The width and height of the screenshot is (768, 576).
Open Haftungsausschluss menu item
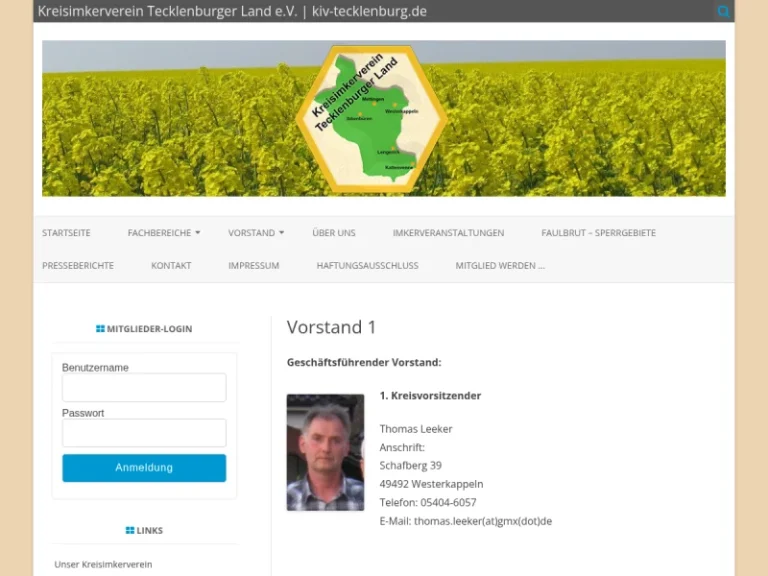tap(367, 265)
